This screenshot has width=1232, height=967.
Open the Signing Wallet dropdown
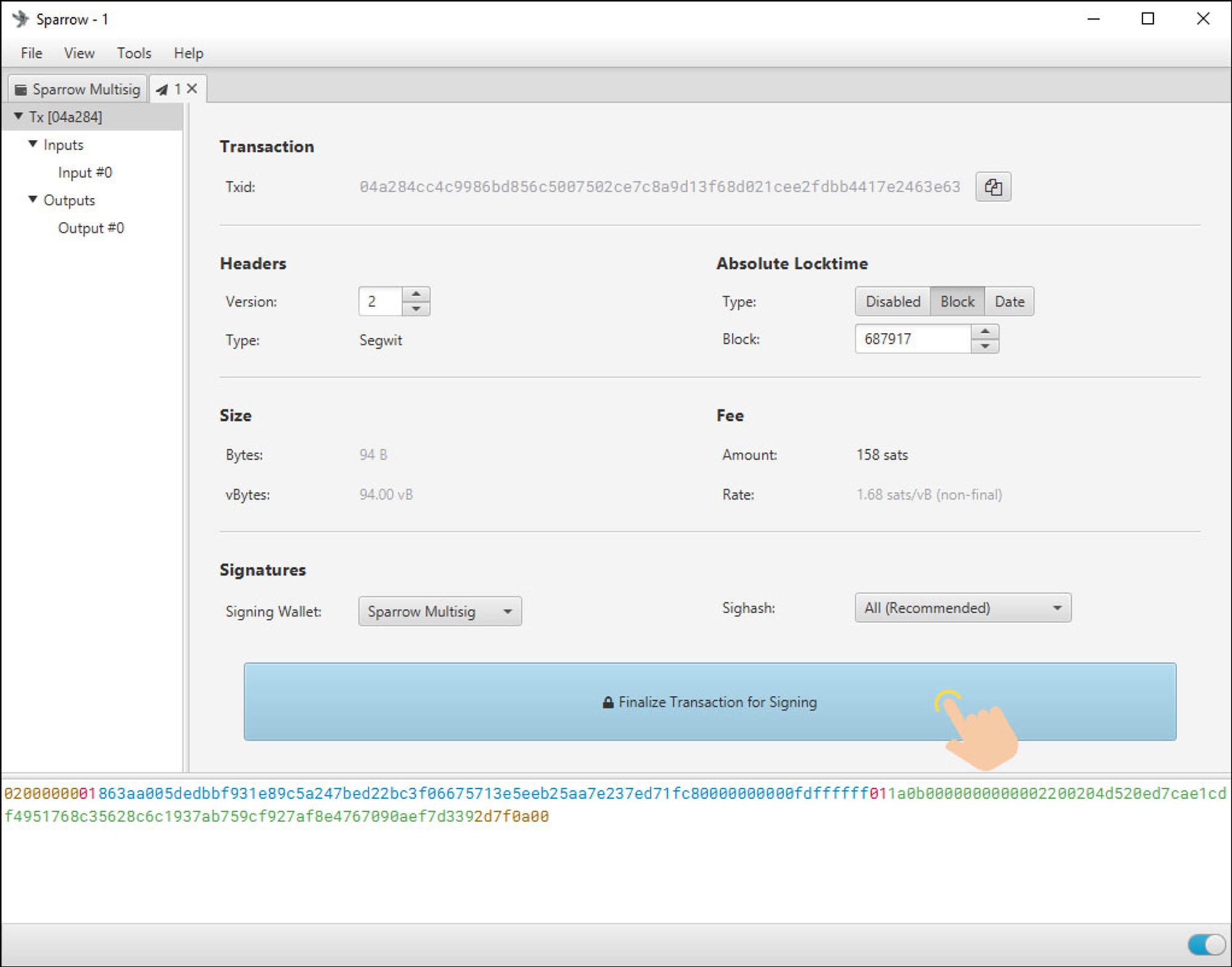tap(440, 611)
